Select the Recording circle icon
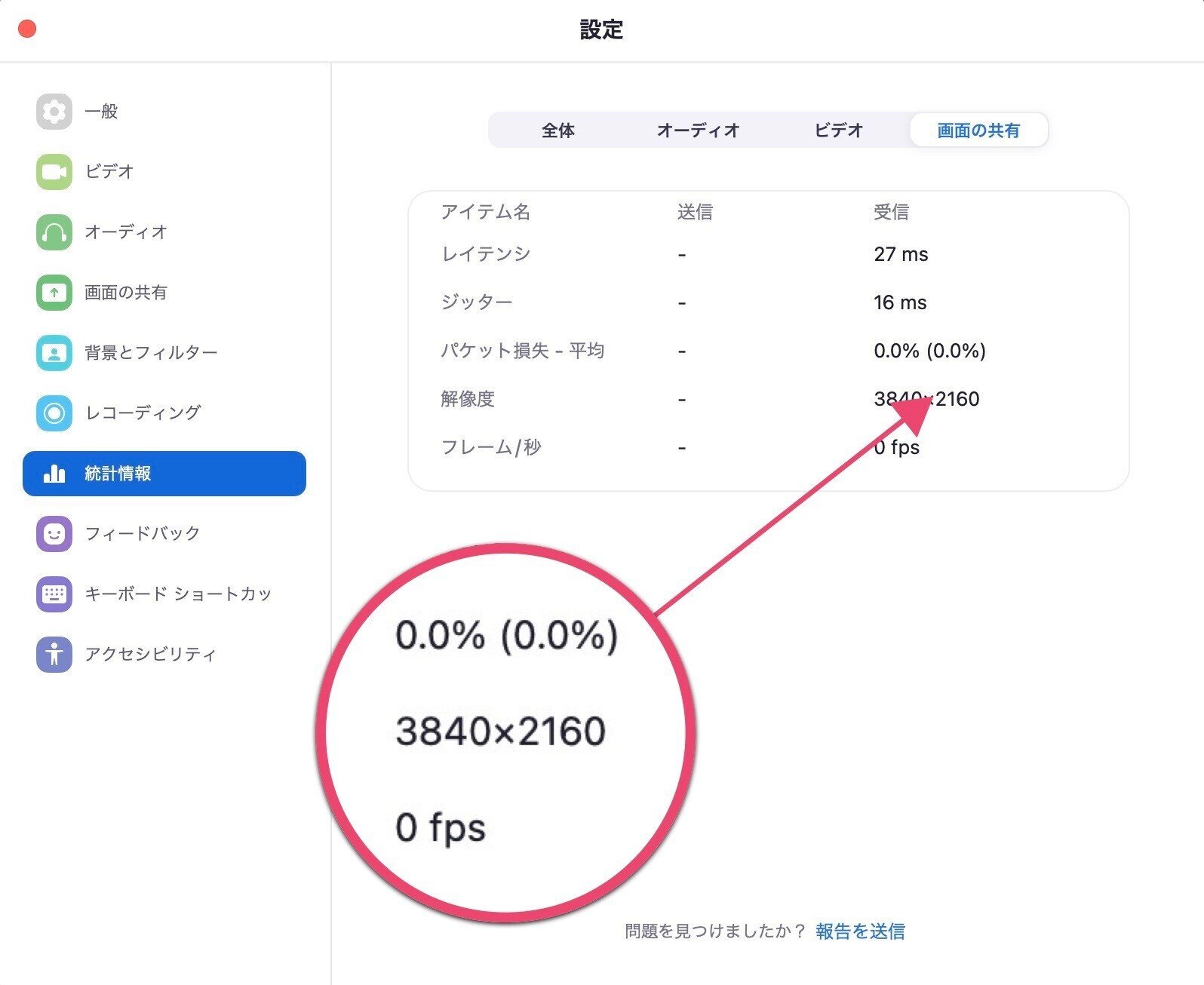1204x985 pixels. tap(54, 413)
